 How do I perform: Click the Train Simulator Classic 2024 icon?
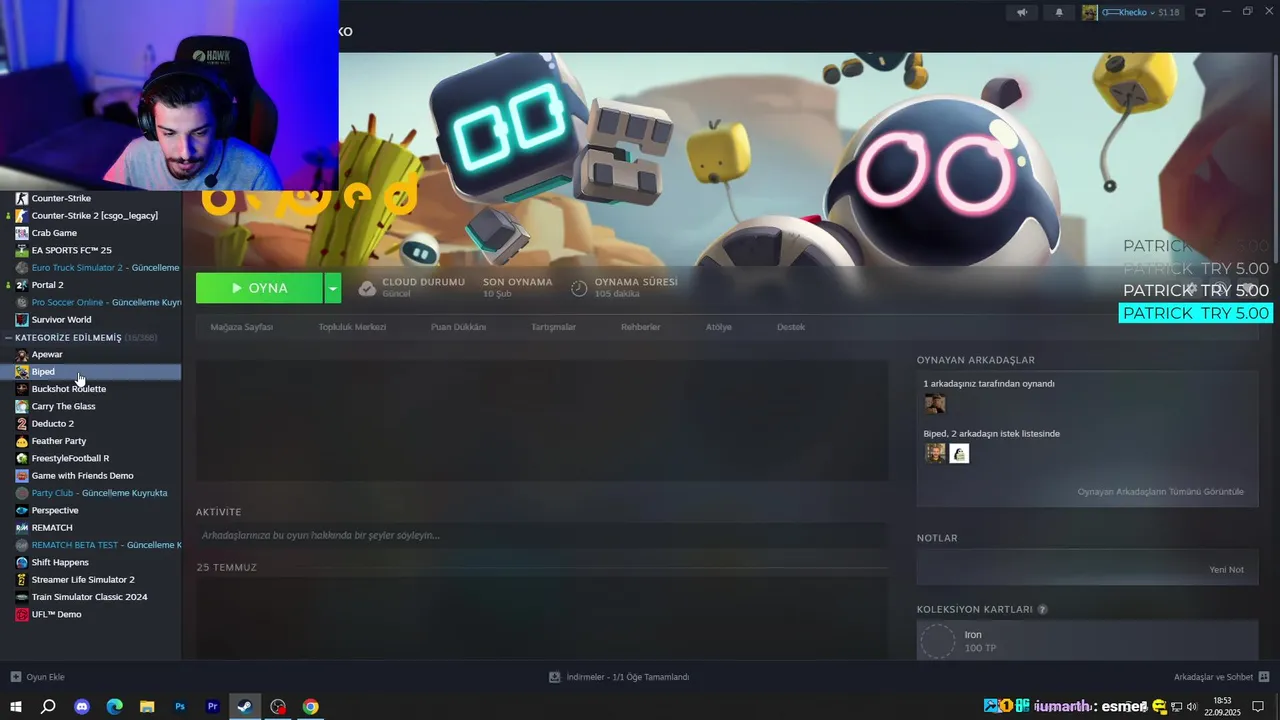click(22, 597)
